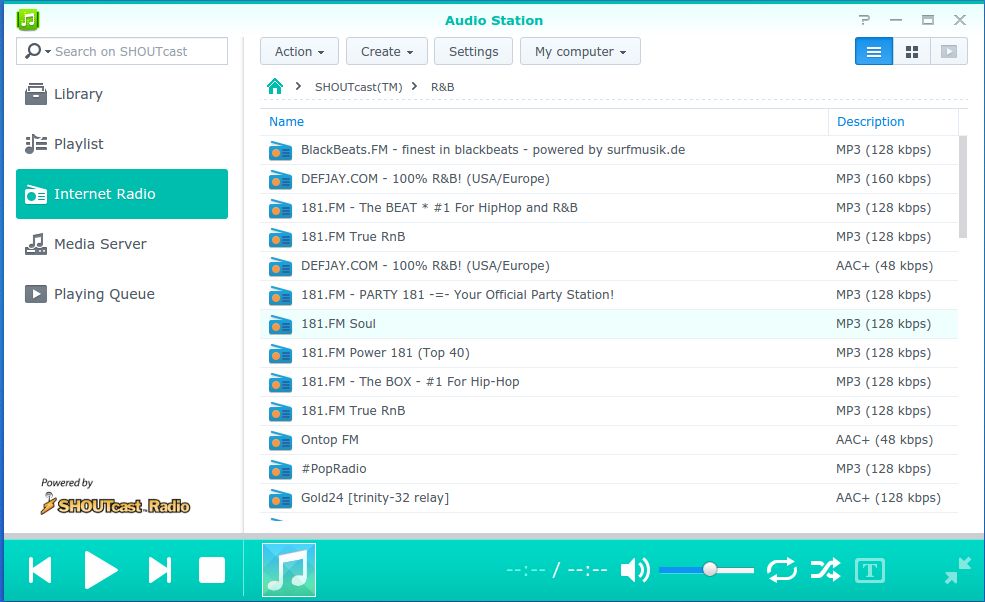Select 181.FM PARTY 181 station
985x602 pixels.
click(609, 295)
